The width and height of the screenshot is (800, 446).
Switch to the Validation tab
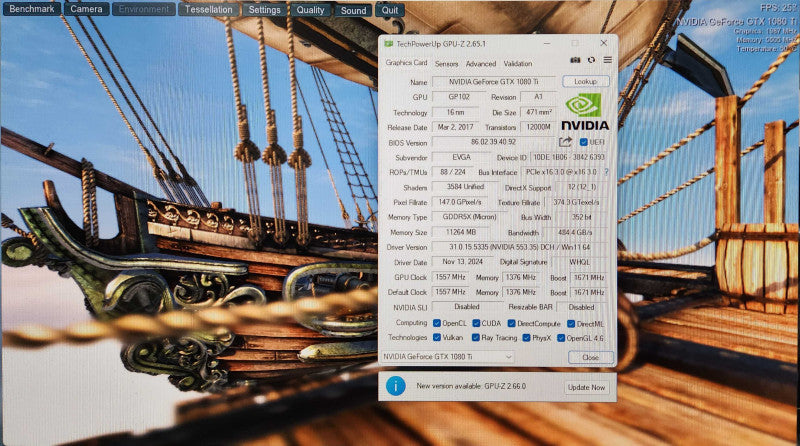518,64
